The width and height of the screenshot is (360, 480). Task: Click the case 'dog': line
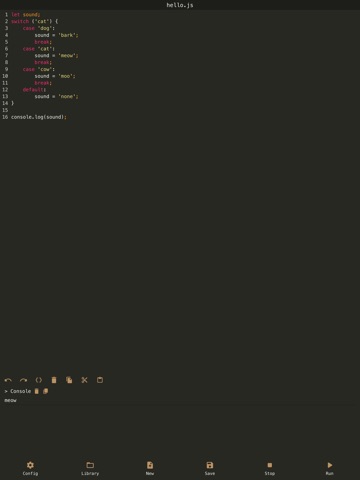[x=39, y=28]
